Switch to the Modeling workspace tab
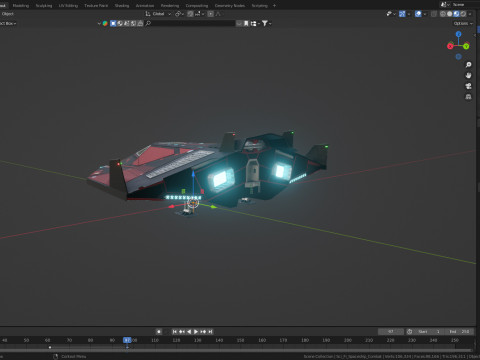Image resolution: width=480 pixels, height=360 pixels. coord(21,6)
